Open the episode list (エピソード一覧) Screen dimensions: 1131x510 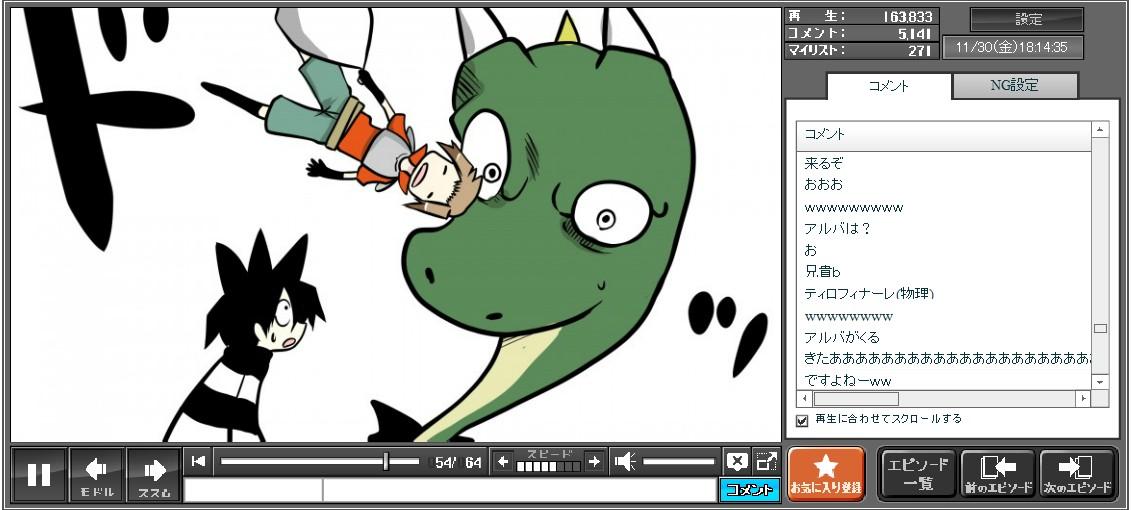(918, 474)
